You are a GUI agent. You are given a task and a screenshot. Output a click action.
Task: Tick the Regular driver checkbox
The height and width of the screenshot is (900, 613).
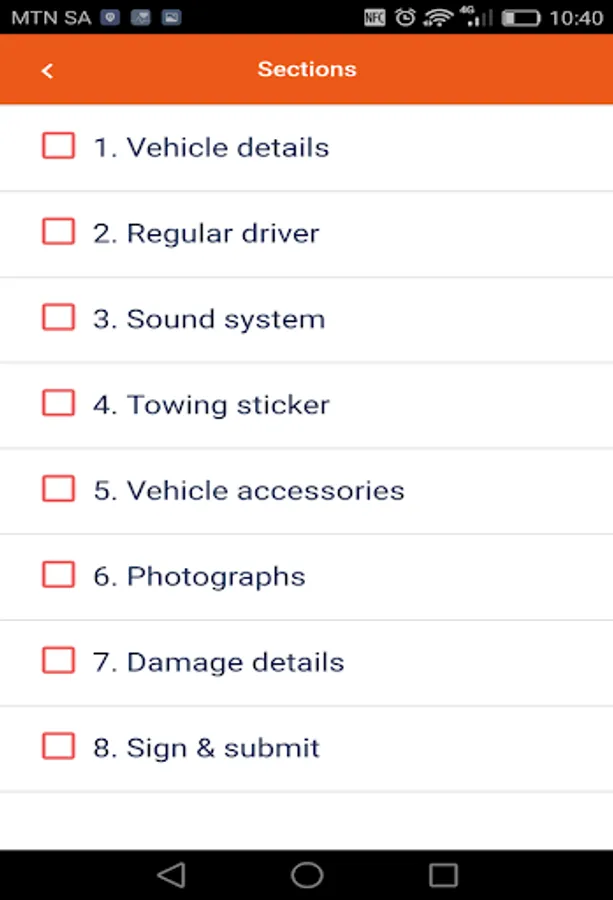click(58, 232)
